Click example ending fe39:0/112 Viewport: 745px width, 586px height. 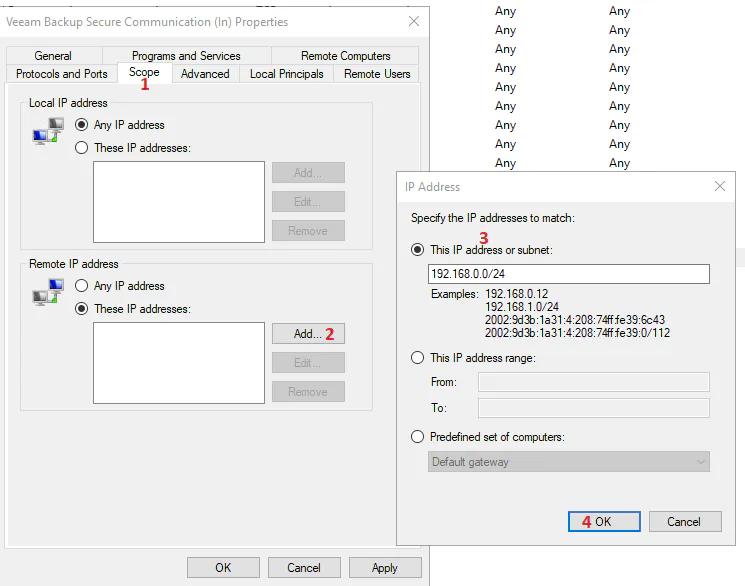577,333
